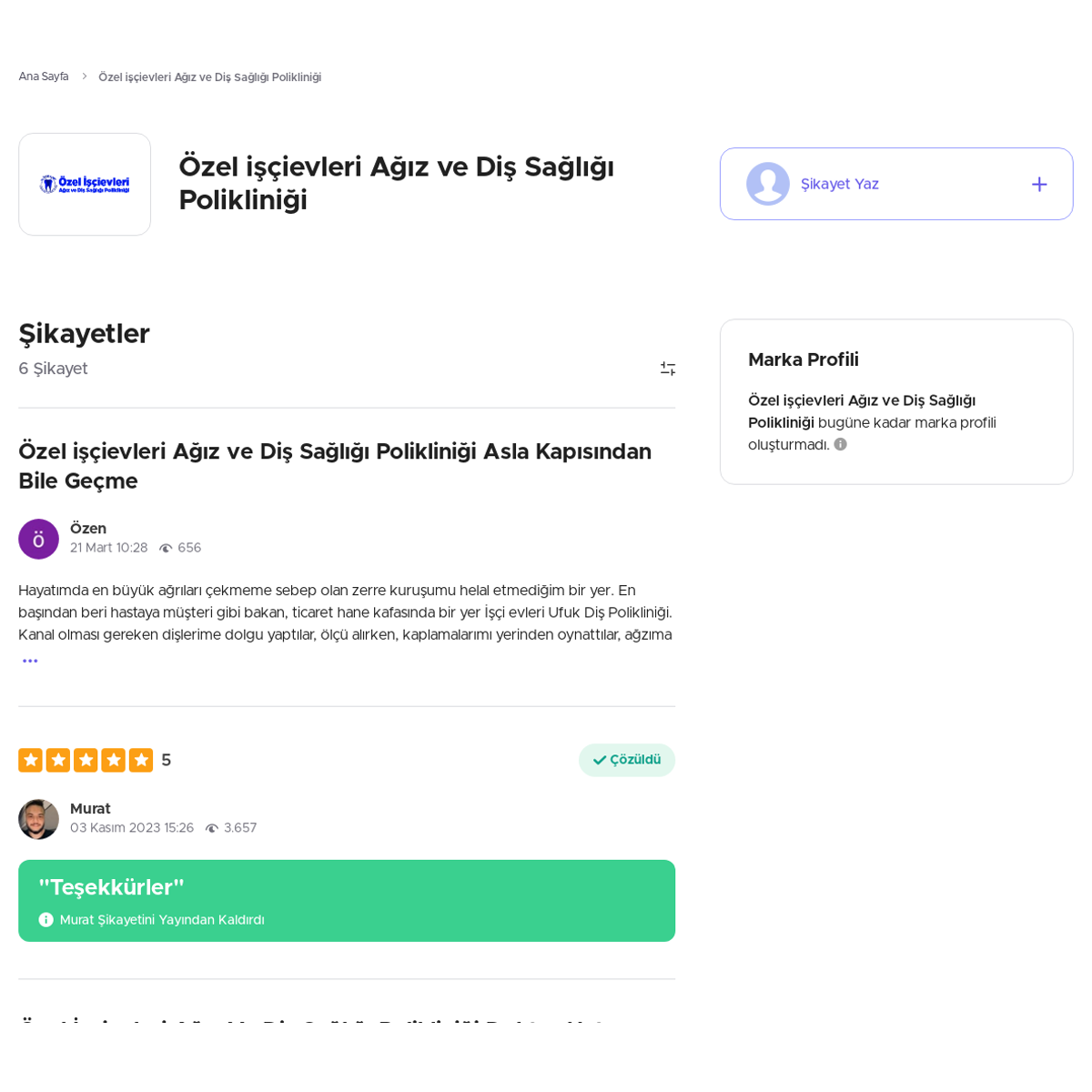
Task: Expand Özen's complaint text with the three dots
Action: point(30,661)
